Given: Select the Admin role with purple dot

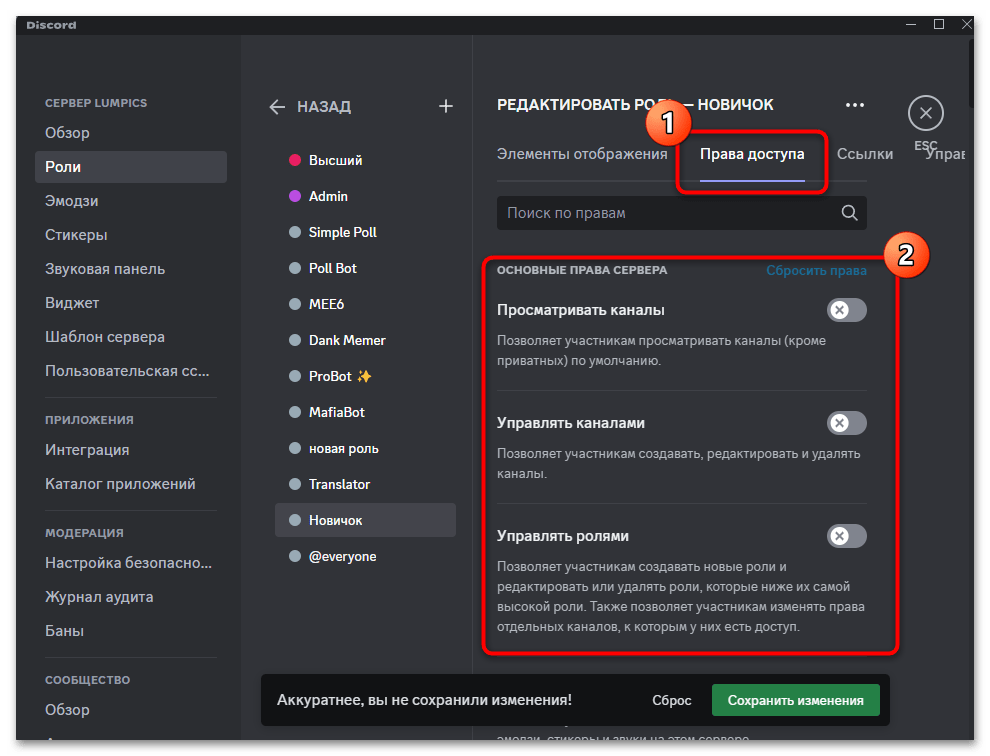Looking at the screenshot, I should tap(328, 196).
